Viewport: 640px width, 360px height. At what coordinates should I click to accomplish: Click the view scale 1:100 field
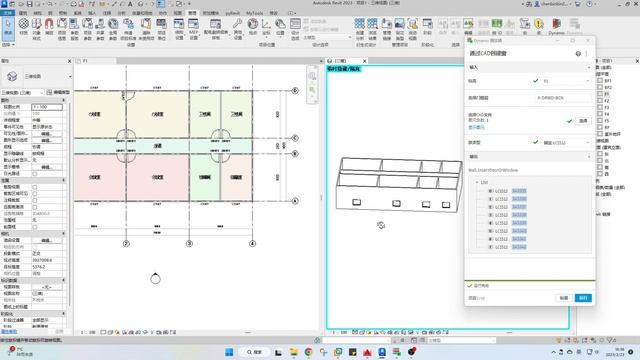[x=47, y=107]
